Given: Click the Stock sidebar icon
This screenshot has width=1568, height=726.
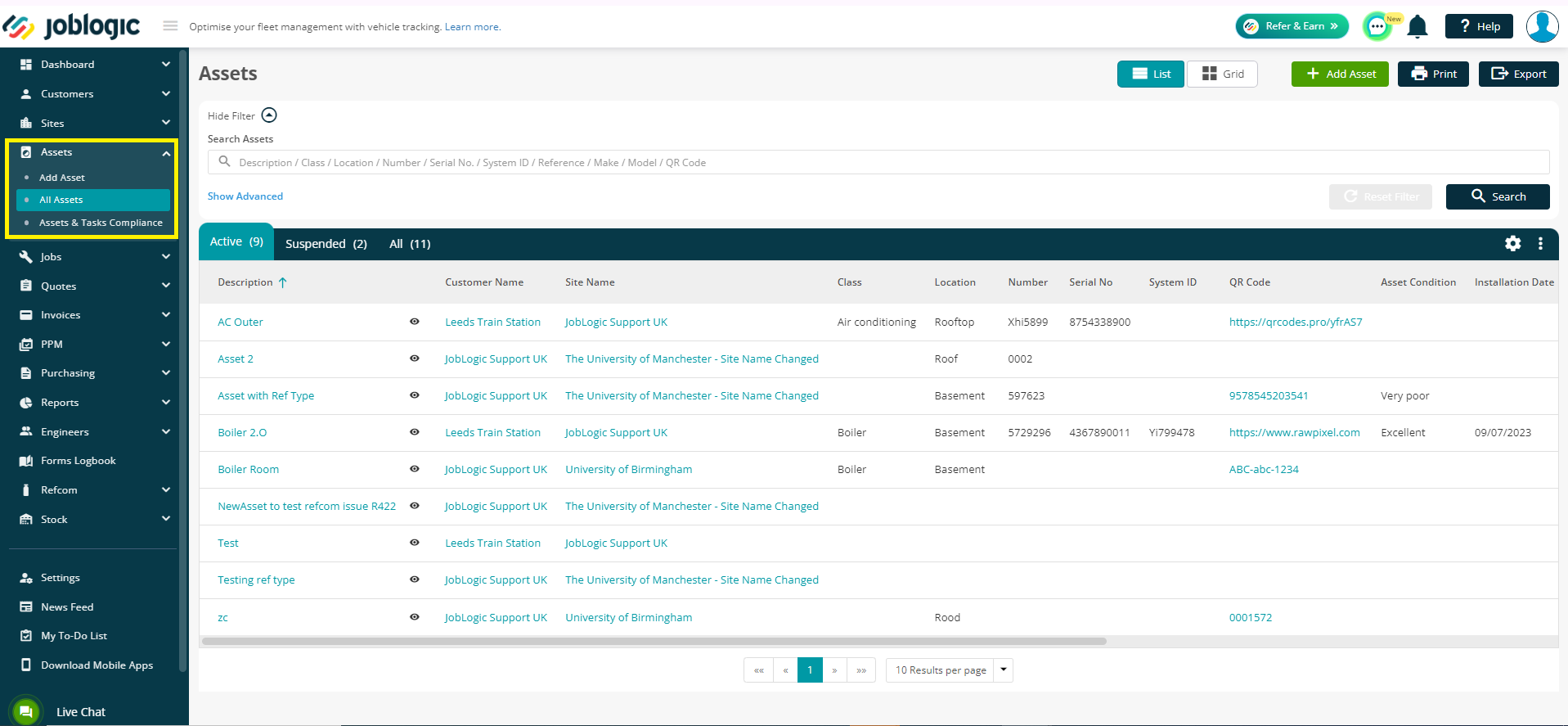Looking at the screenshot, I should tap(26, 520).
